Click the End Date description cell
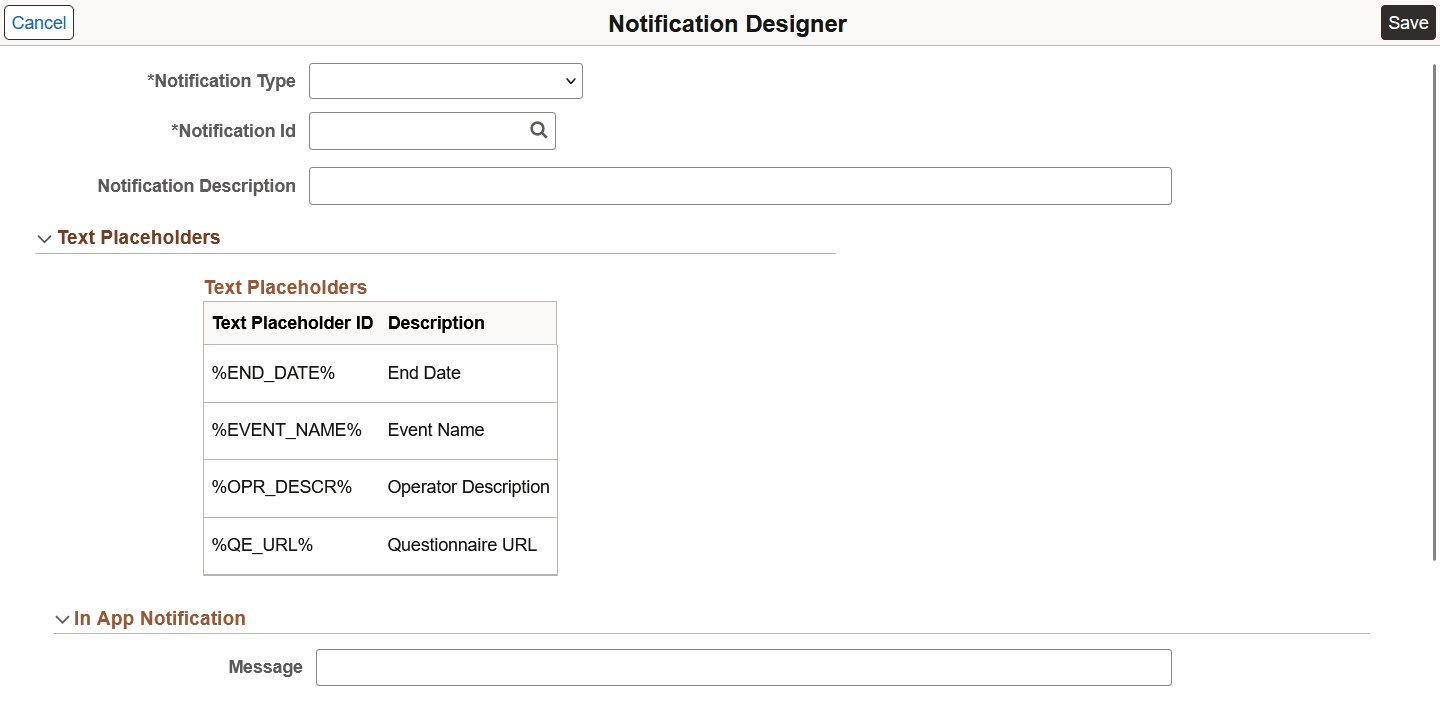Image resolution: width=1440 pixels, height=704 pixels. (423, 372)
